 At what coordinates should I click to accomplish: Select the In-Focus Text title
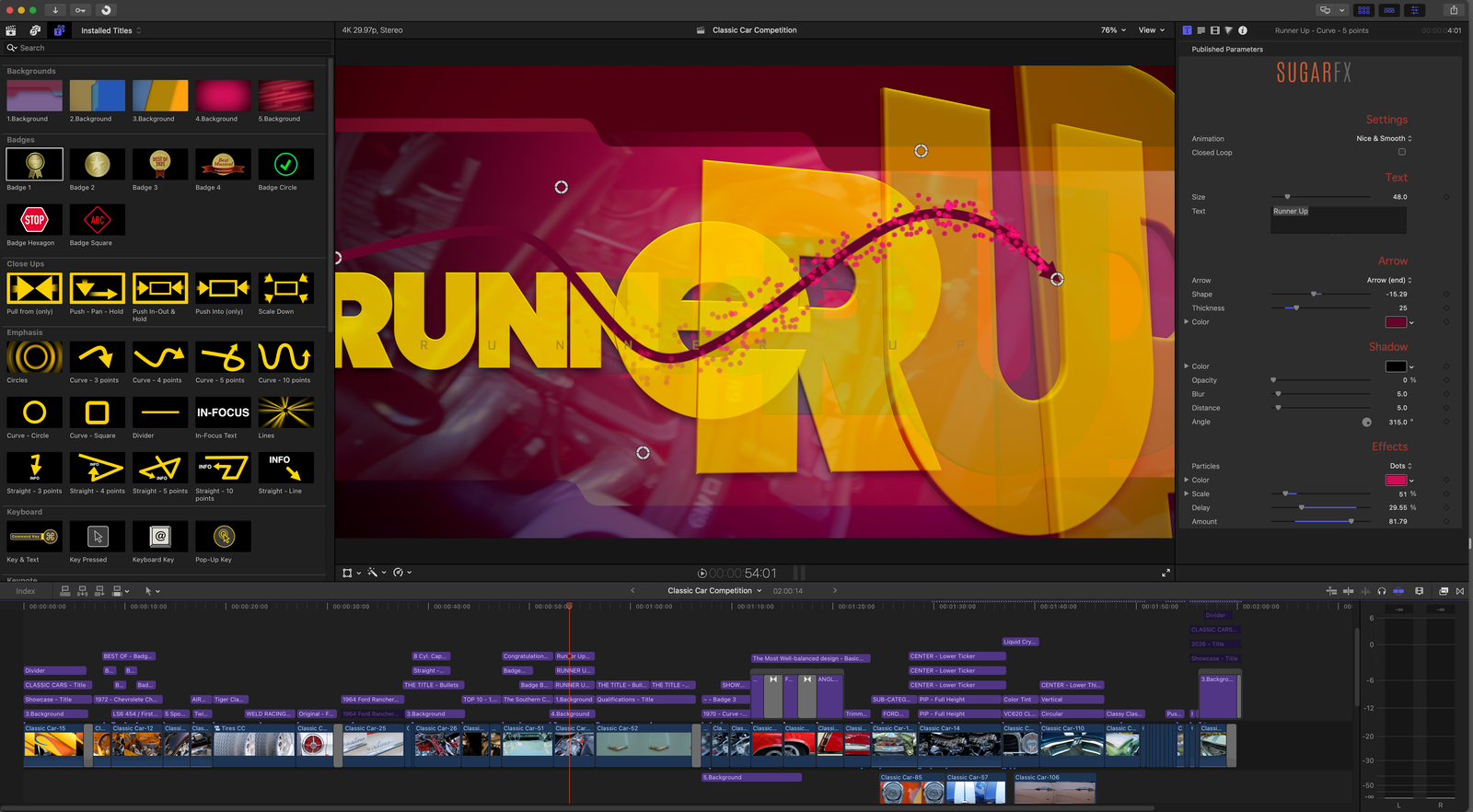(223, 412)
